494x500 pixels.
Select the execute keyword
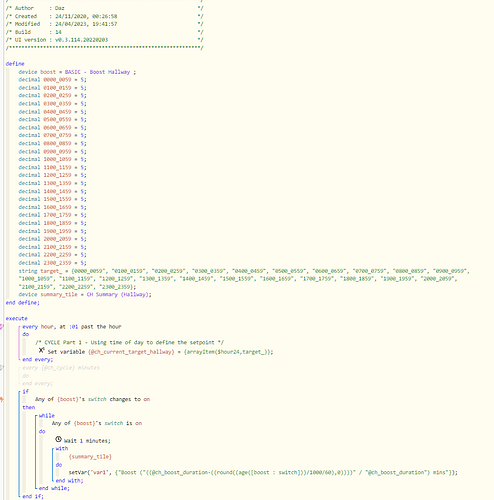click(17, 319)
